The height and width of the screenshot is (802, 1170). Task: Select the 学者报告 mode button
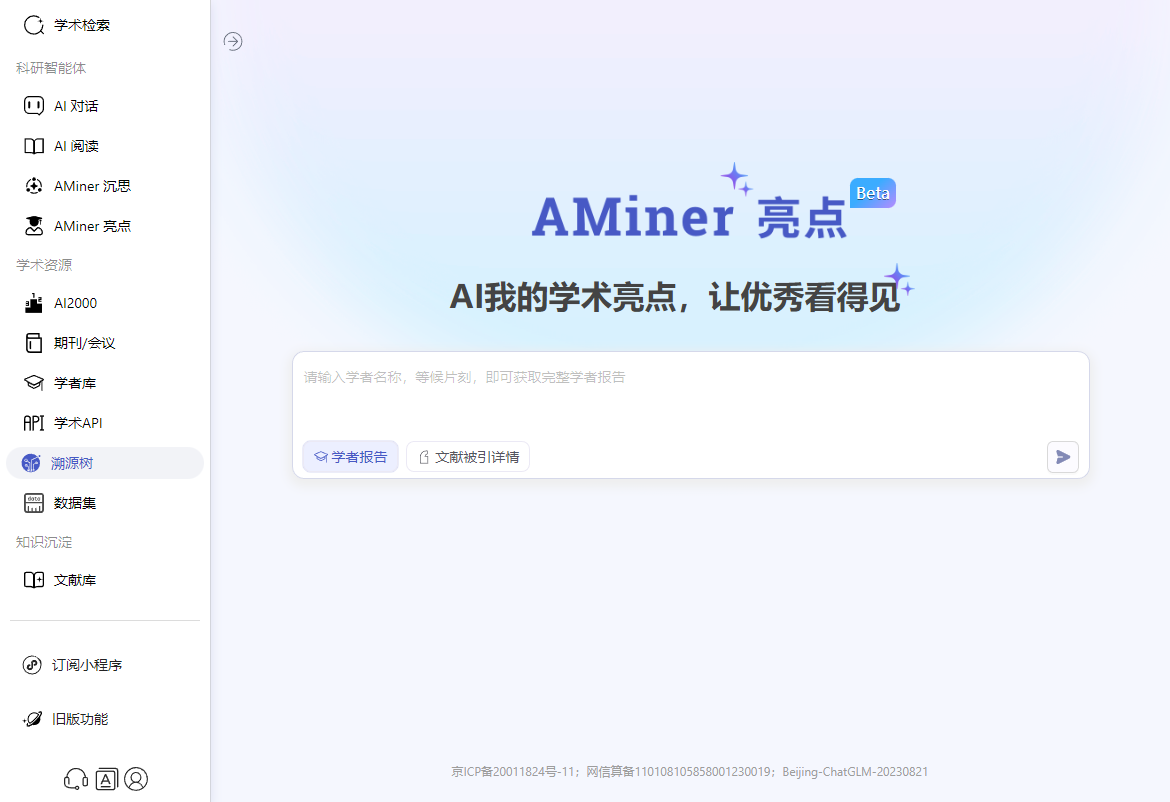coord(350,457)
